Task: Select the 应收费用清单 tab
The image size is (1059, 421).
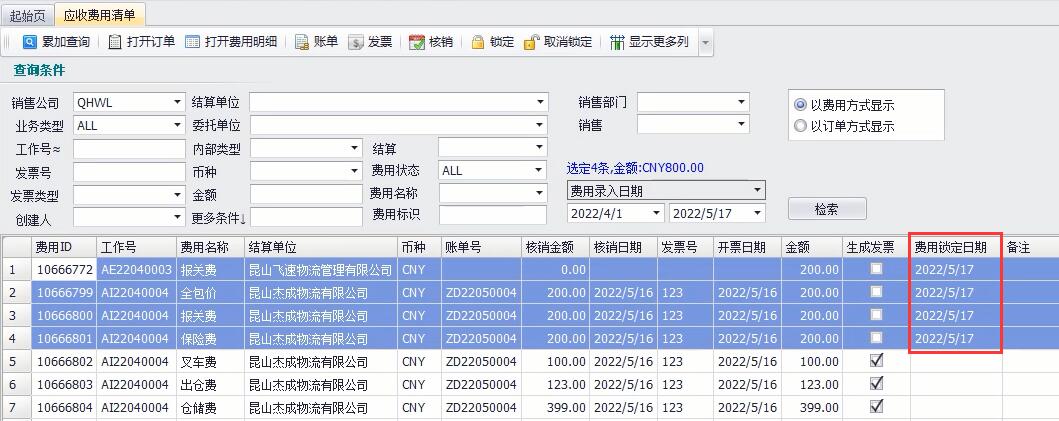Action: click(102, 15)
